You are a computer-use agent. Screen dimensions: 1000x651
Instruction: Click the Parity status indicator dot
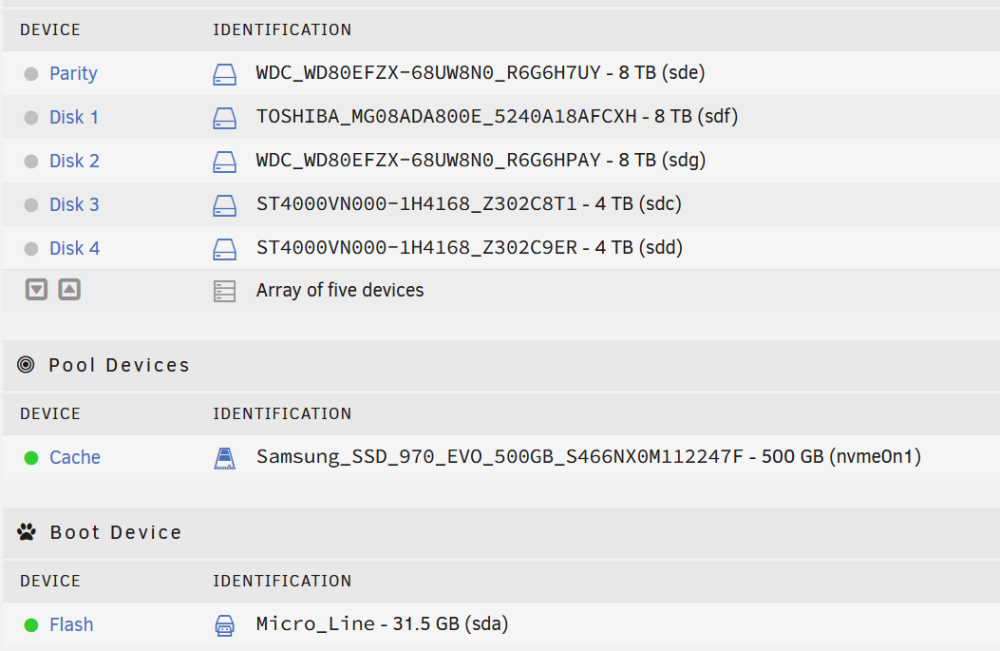(x=31, y=74)
